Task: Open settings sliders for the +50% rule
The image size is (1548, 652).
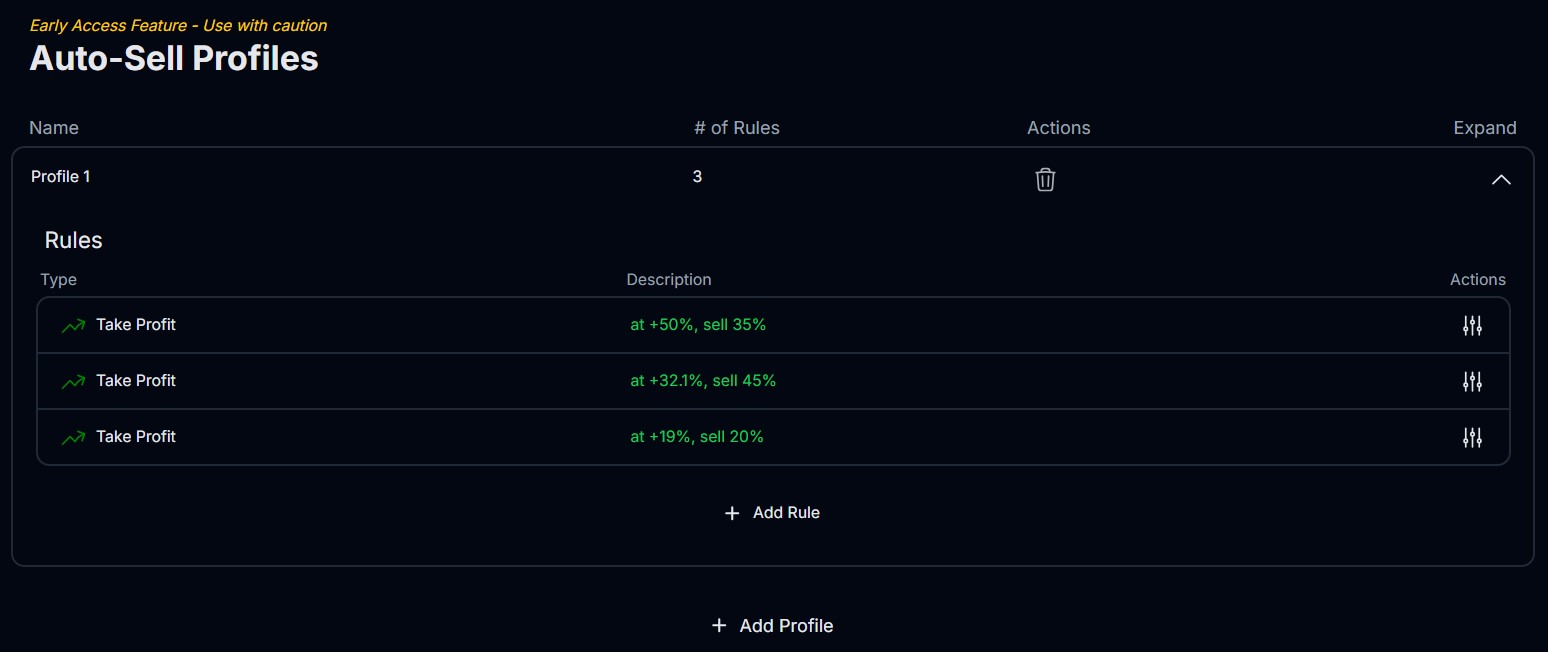Action: coord(1472,325)
